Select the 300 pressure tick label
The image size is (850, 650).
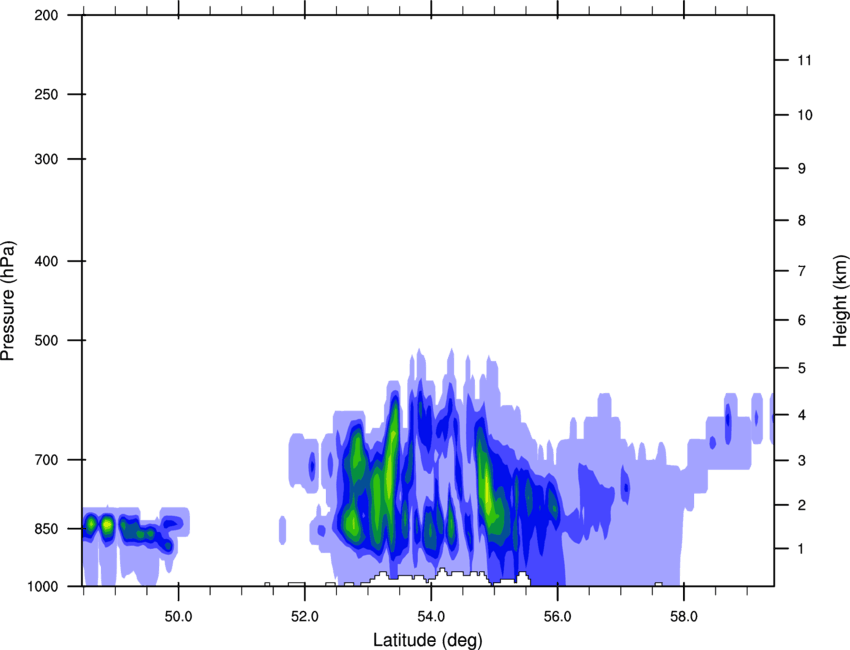[x=47, y=159]
